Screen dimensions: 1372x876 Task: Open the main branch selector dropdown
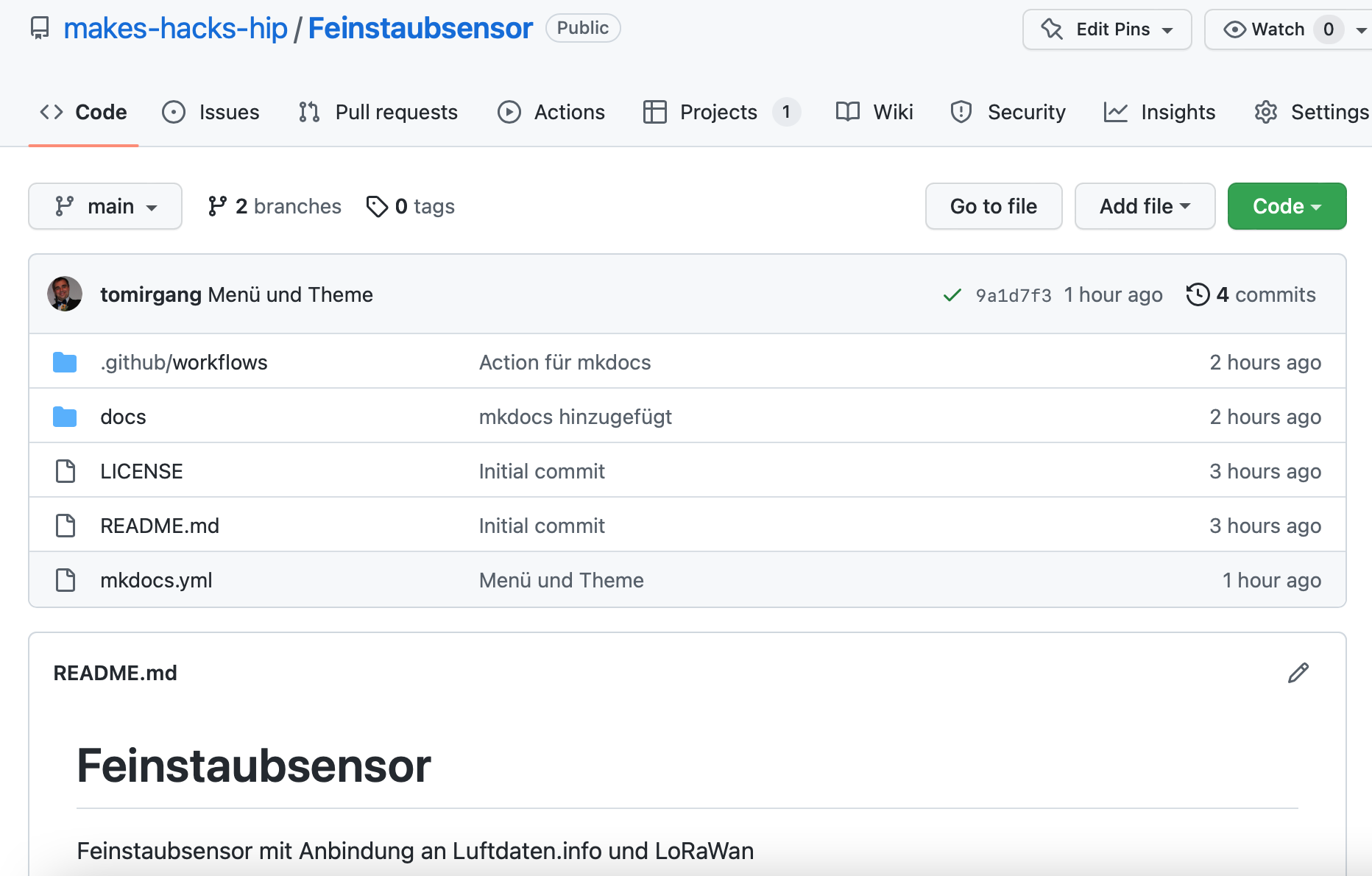coord(105,206)
